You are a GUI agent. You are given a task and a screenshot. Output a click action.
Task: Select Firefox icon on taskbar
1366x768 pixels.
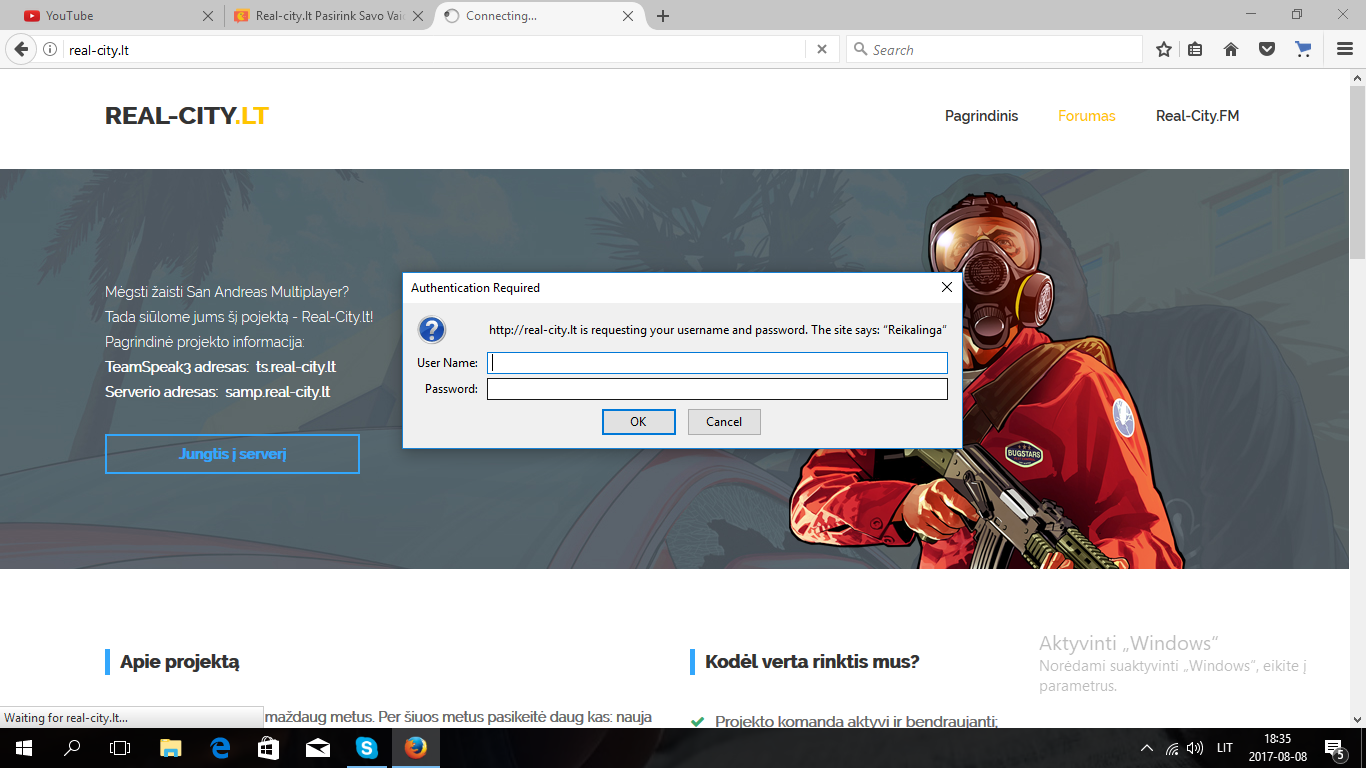point(416,748)
